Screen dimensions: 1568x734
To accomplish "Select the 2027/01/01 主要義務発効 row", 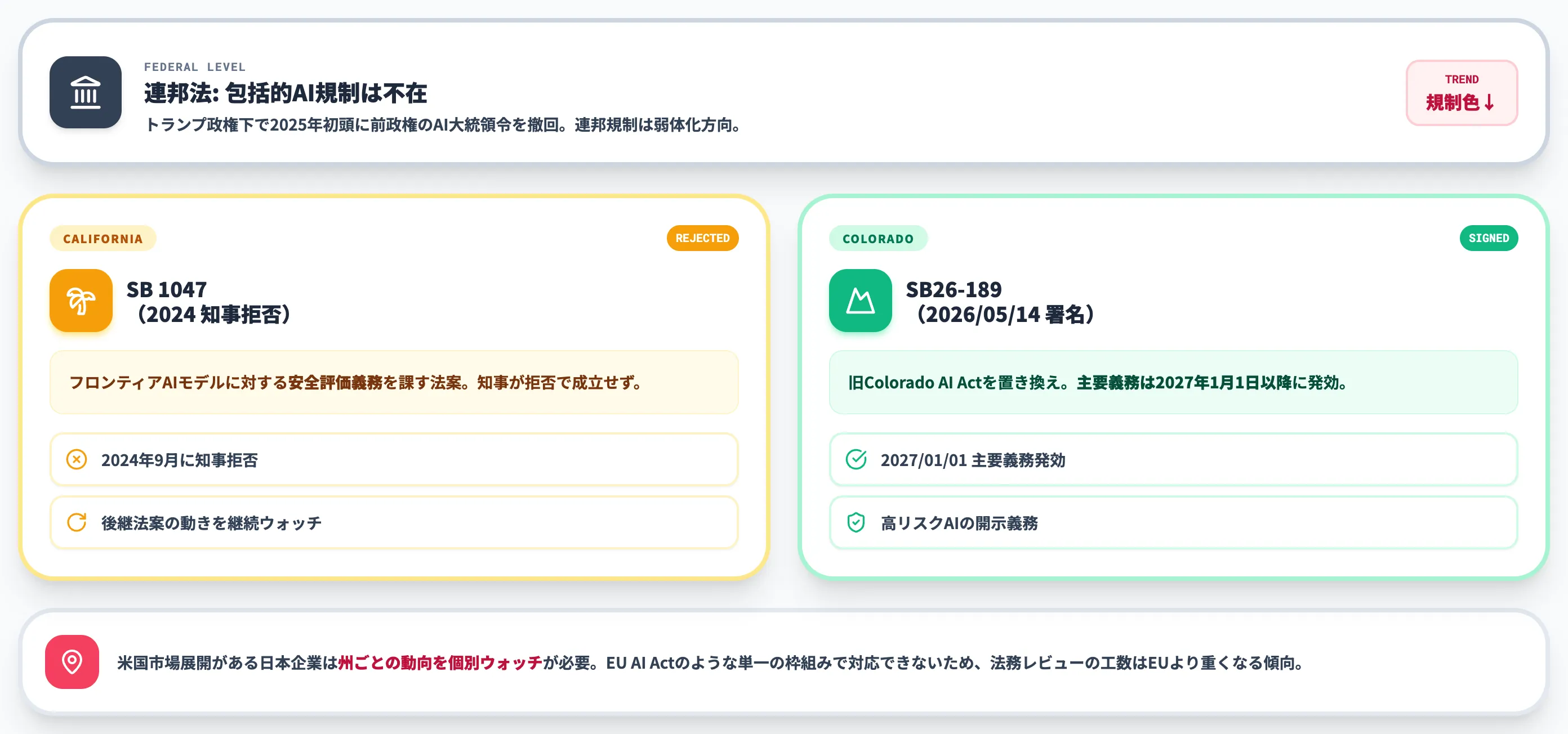I will (x=1173, y=459).
